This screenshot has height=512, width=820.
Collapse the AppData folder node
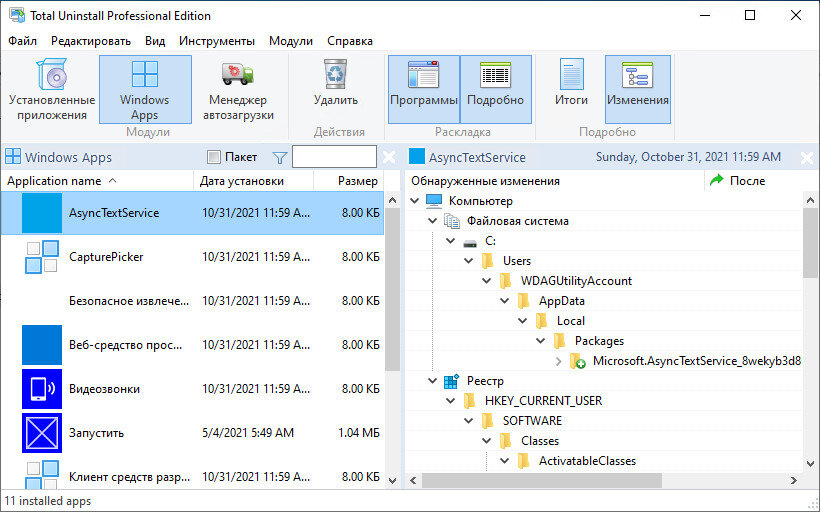tap(505, 301)
